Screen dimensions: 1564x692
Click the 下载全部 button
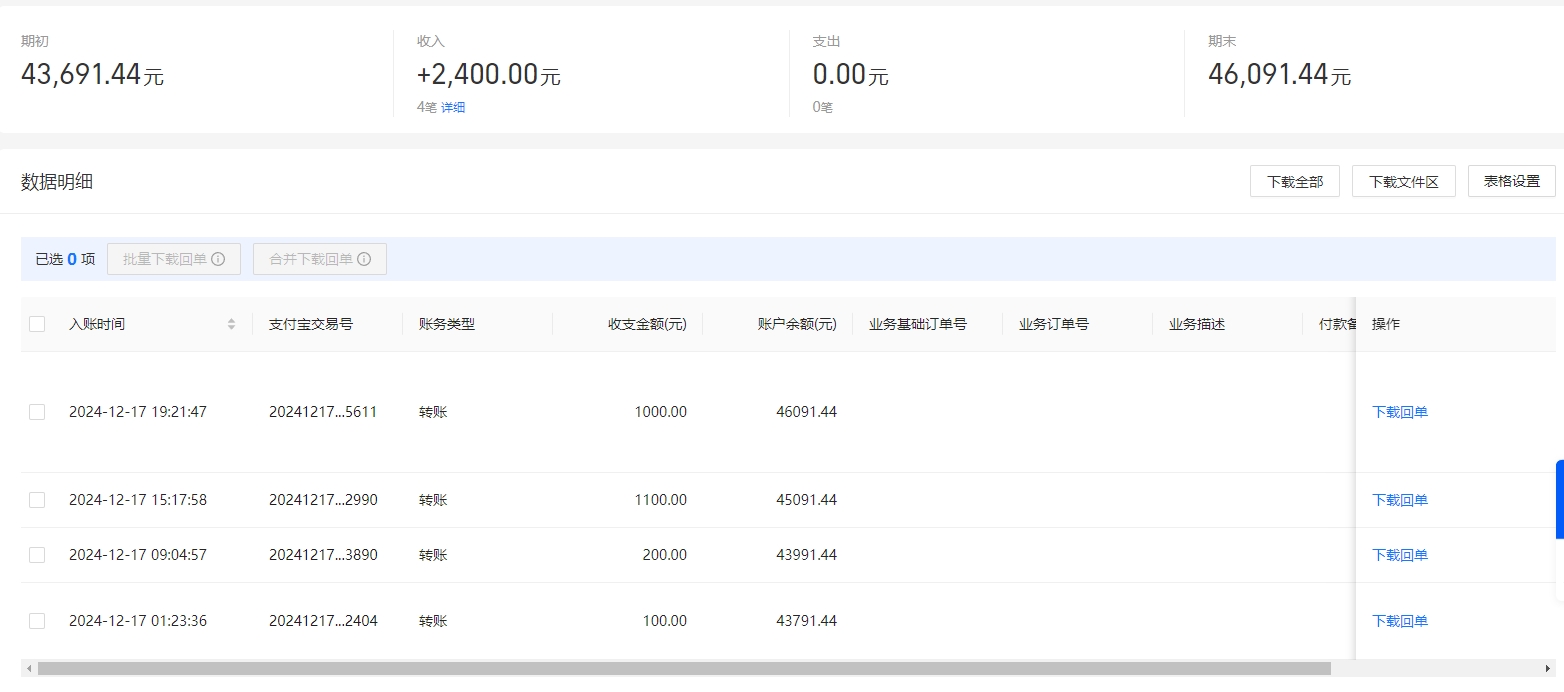point(1295,181)
